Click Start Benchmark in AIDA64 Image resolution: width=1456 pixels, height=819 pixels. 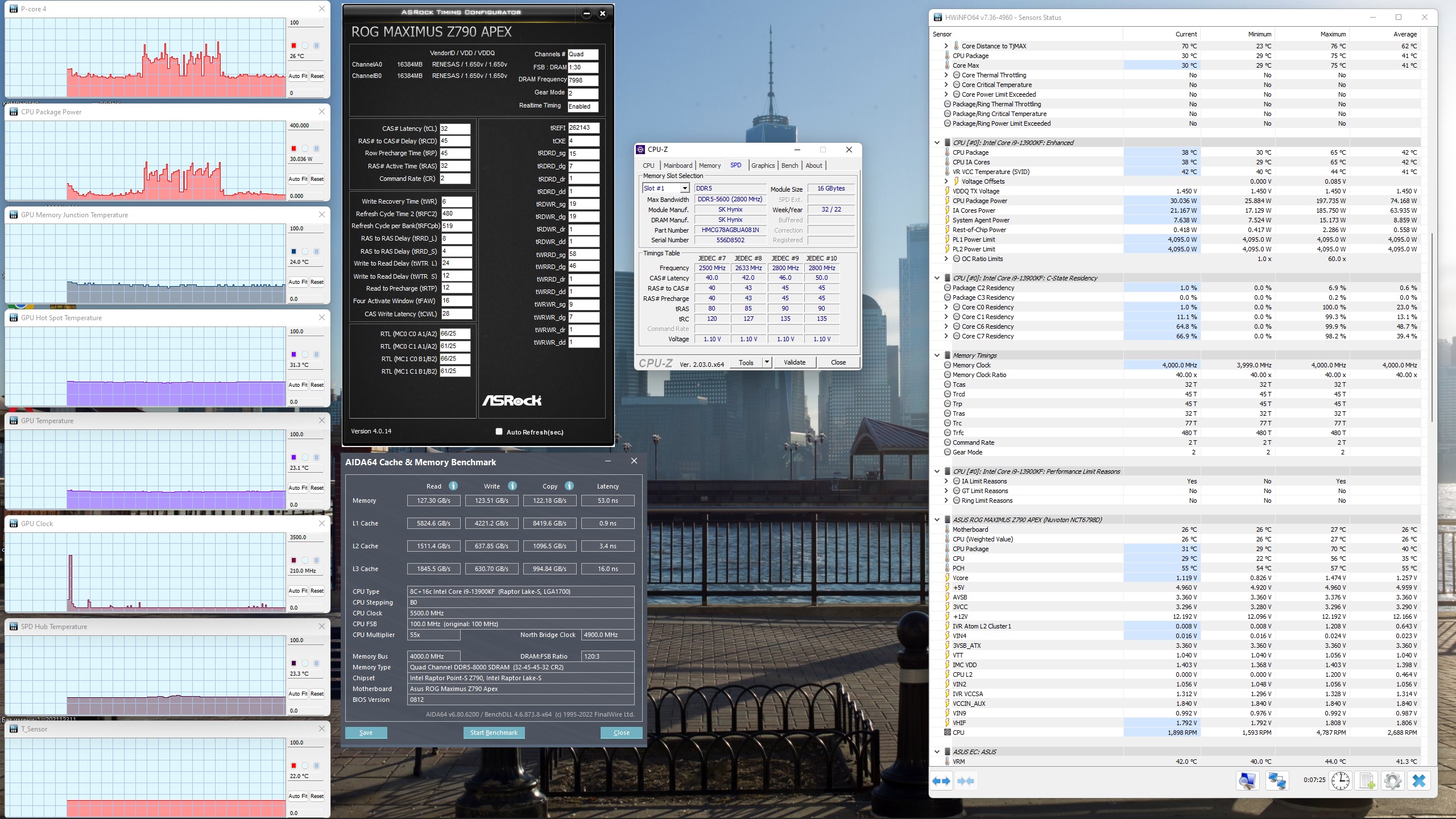point(494,733)
